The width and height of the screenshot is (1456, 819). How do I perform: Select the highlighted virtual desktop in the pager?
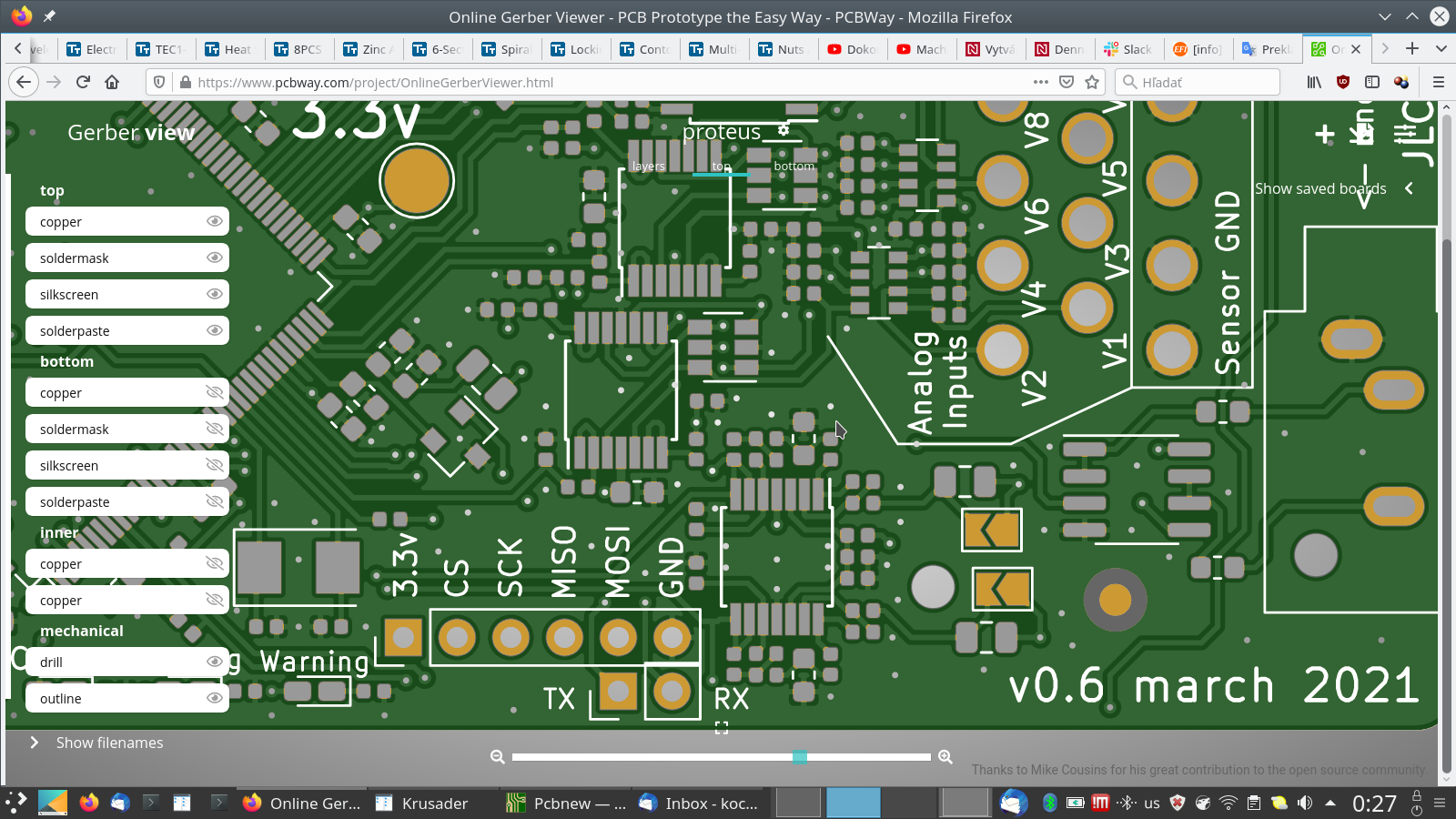[x=853, y=803]
